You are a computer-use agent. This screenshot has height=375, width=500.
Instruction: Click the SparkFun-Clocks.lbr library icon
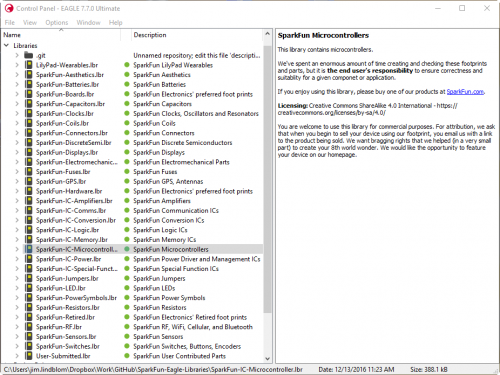29,113
